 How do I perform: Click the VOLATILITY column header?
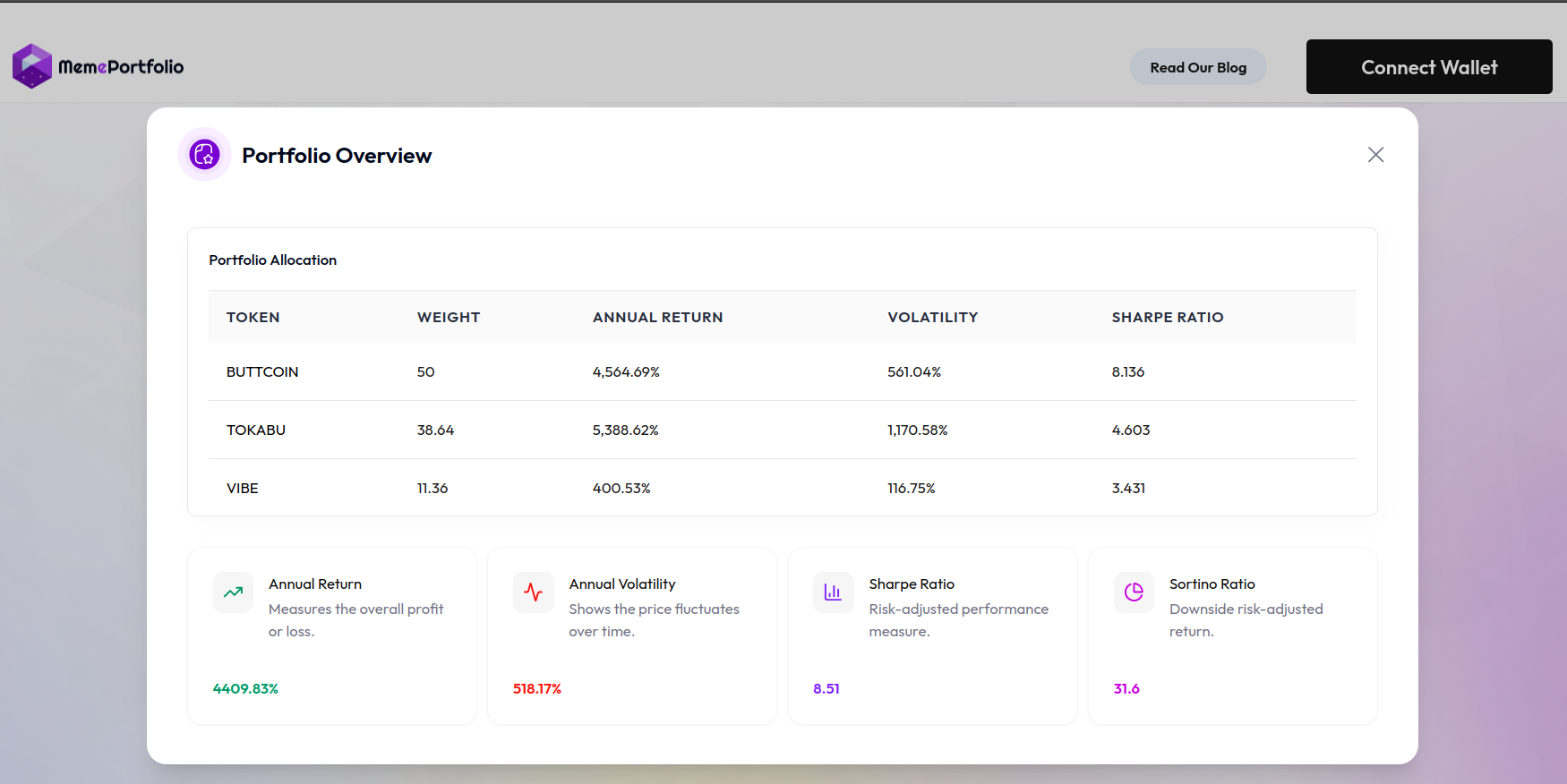[932, 317]
